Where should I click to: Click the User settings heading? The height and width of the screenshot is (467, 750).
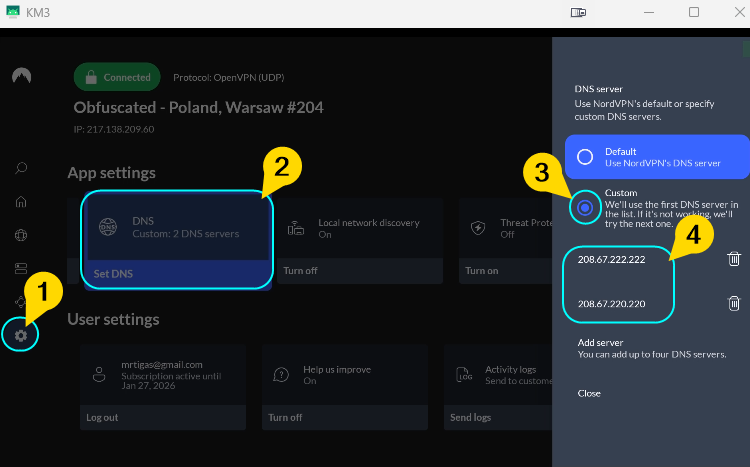(113, 319)
